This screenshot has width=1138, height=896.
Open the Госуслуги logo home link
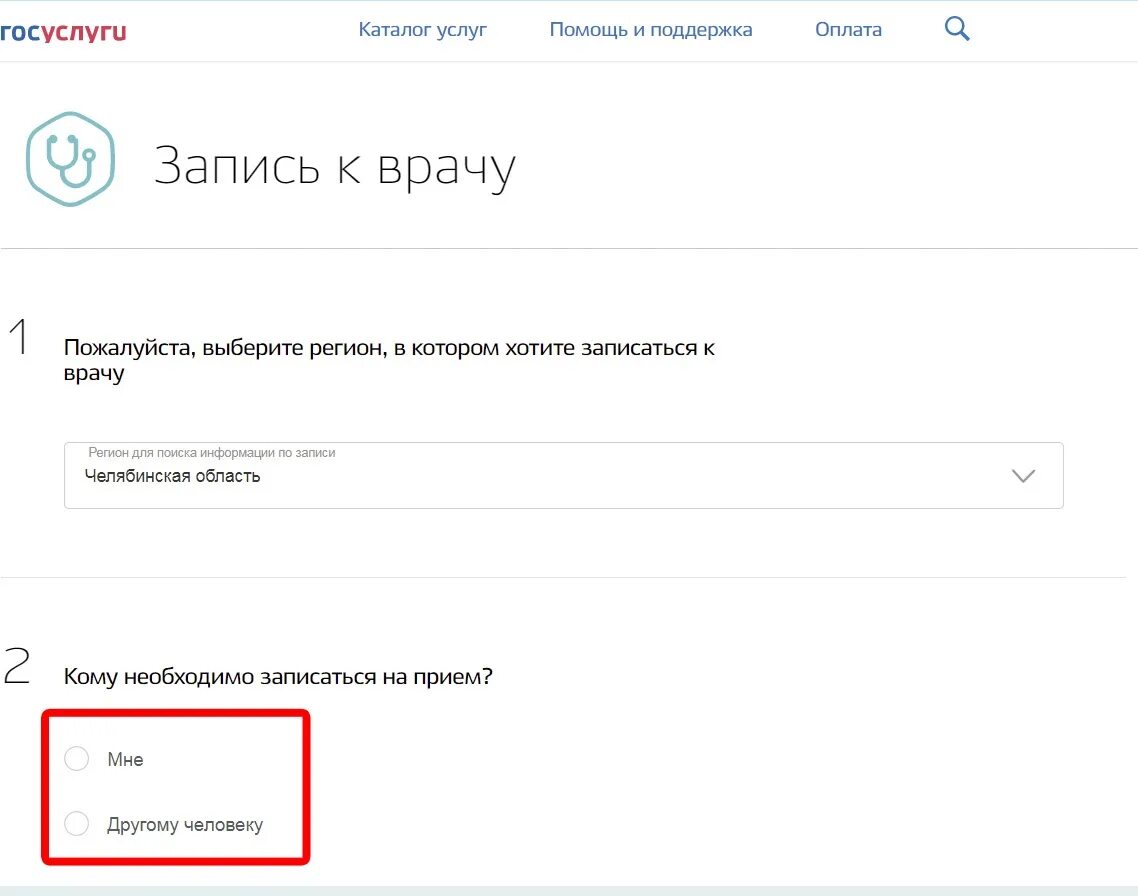[x=63, y=31]
